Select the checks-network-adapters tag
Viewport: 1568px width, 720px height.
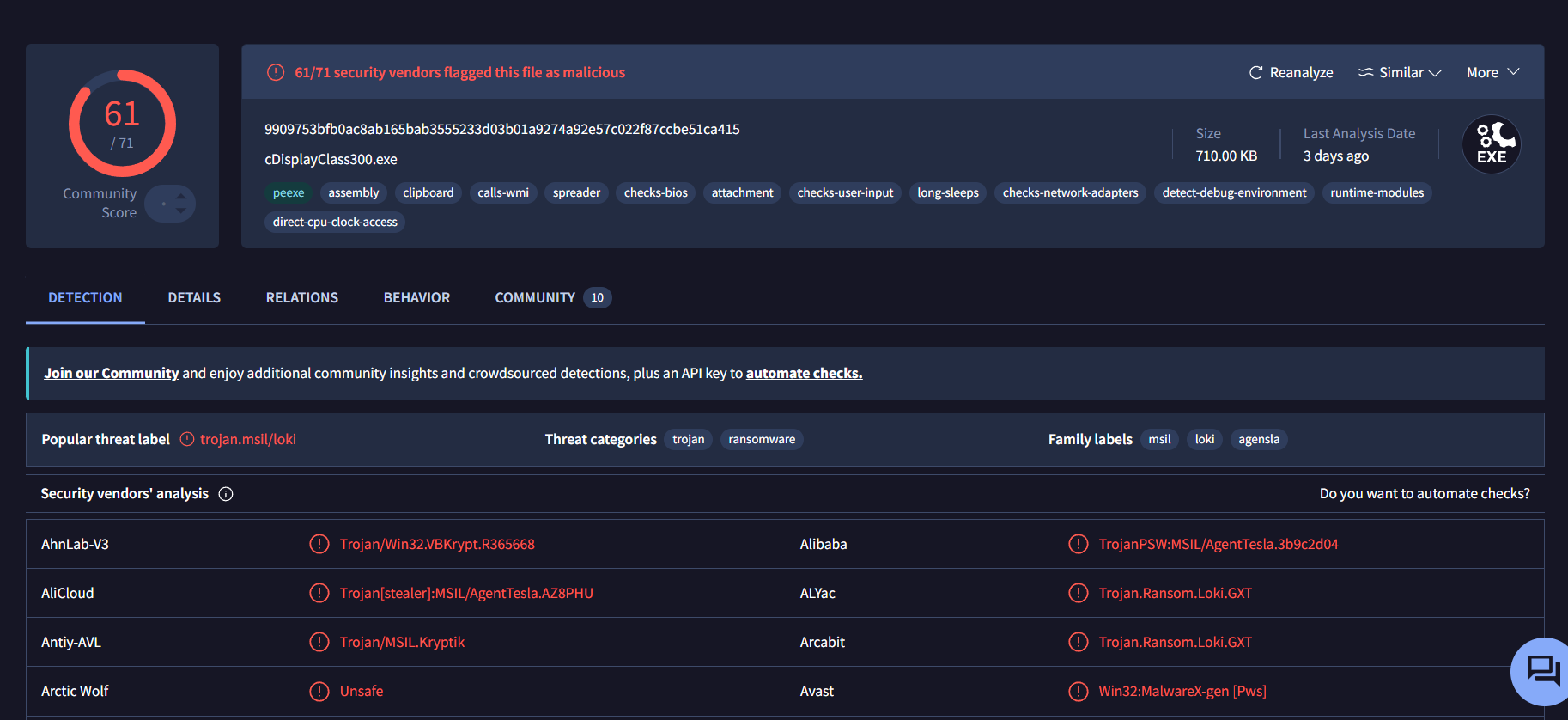tap(1071, 192)
